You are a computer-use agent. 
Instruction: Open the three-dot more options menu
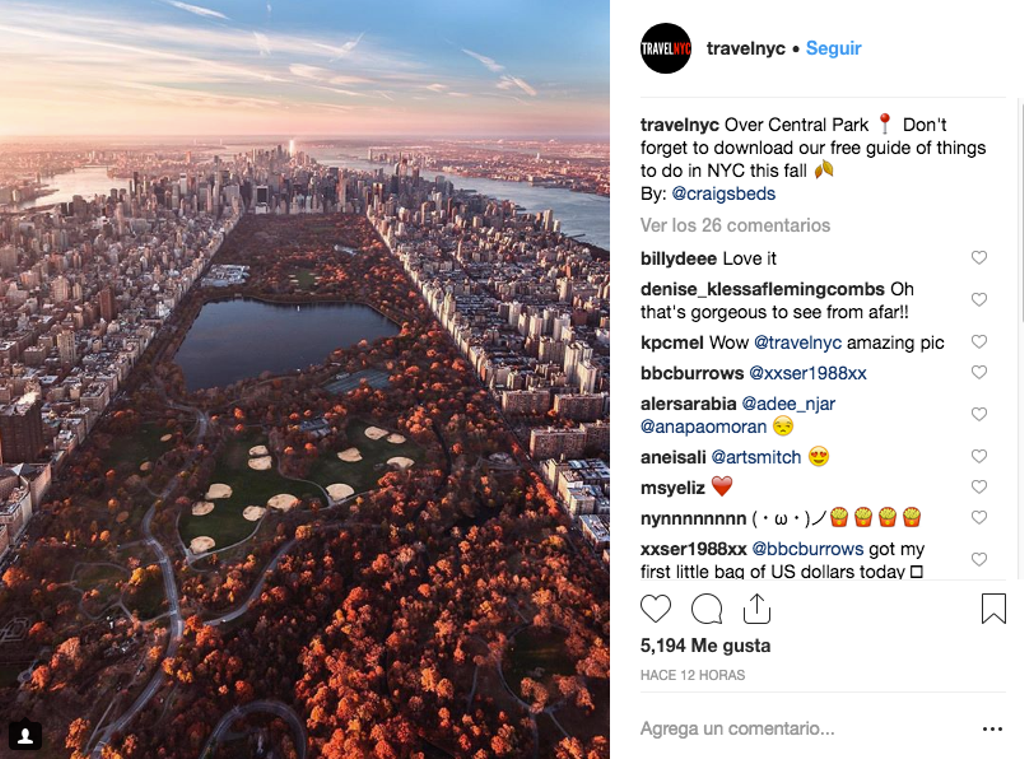pos(992,728)
